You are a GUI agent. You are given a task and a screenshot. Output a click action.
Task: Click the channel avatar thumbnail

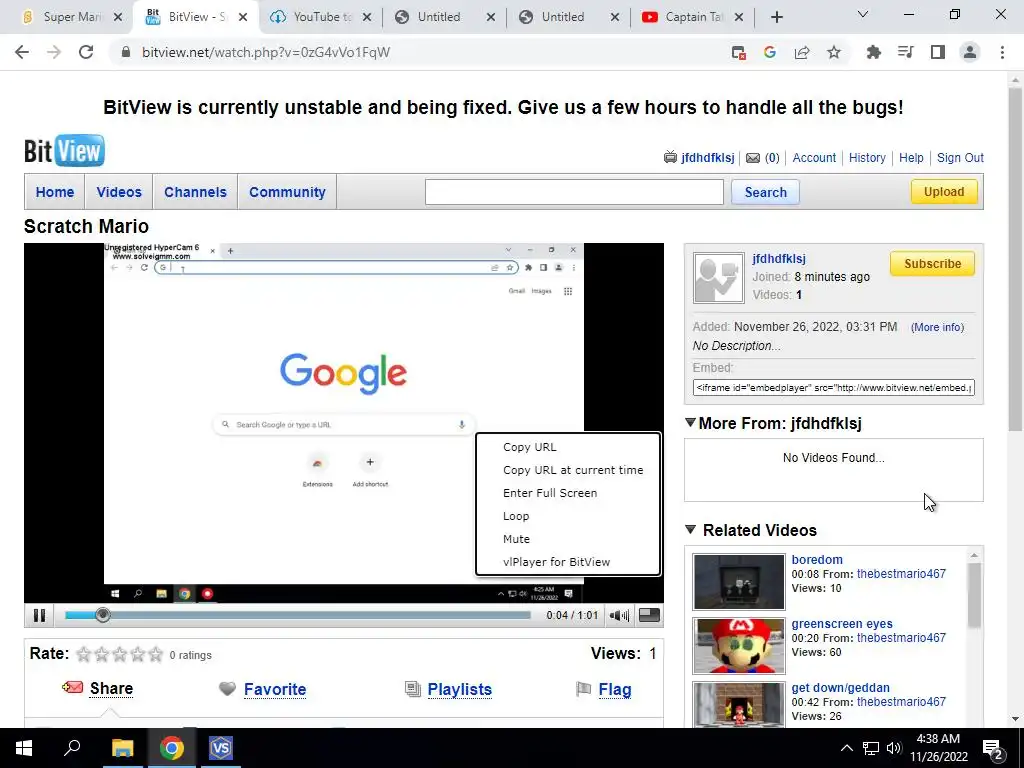(718, 278)
